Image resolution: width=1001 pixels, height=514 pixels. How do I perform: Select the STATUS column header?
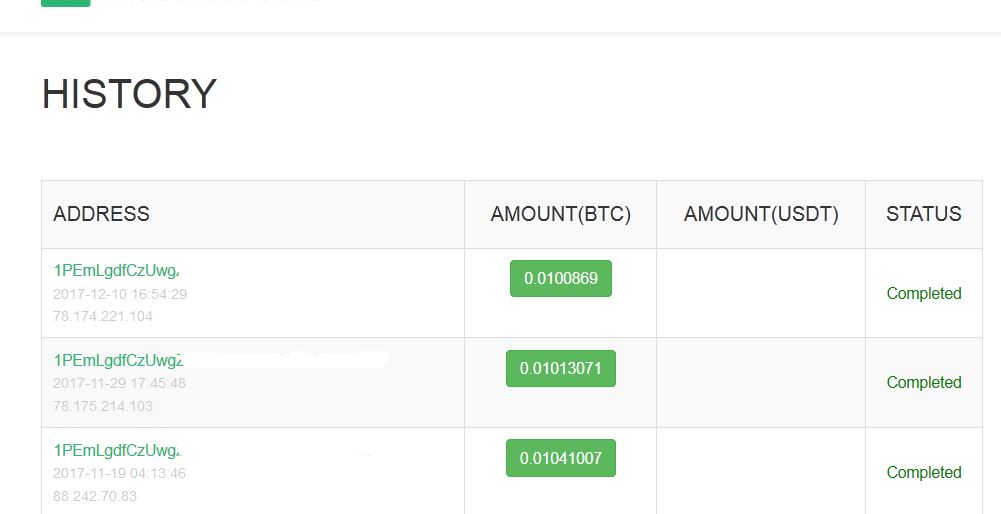point(924,214)
